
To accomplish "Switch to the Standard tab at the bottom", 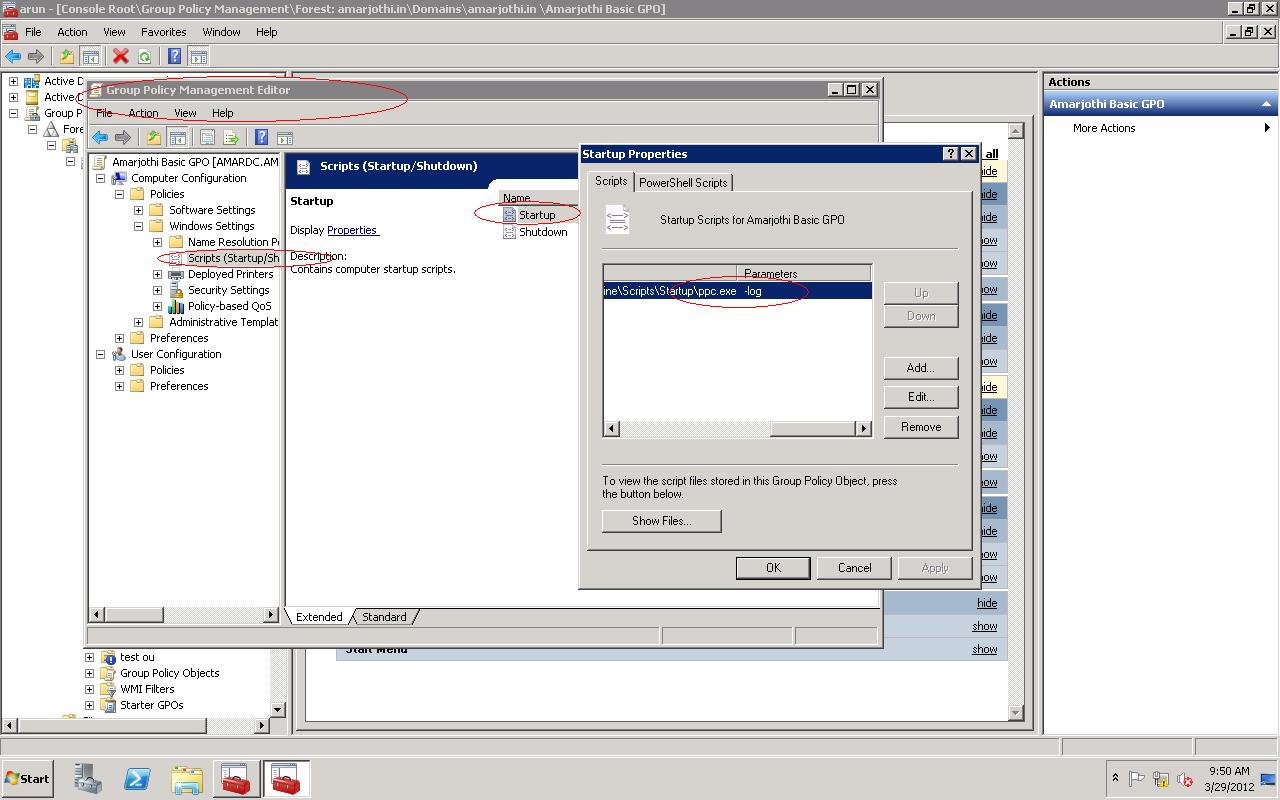I will [x=384, y=617].
